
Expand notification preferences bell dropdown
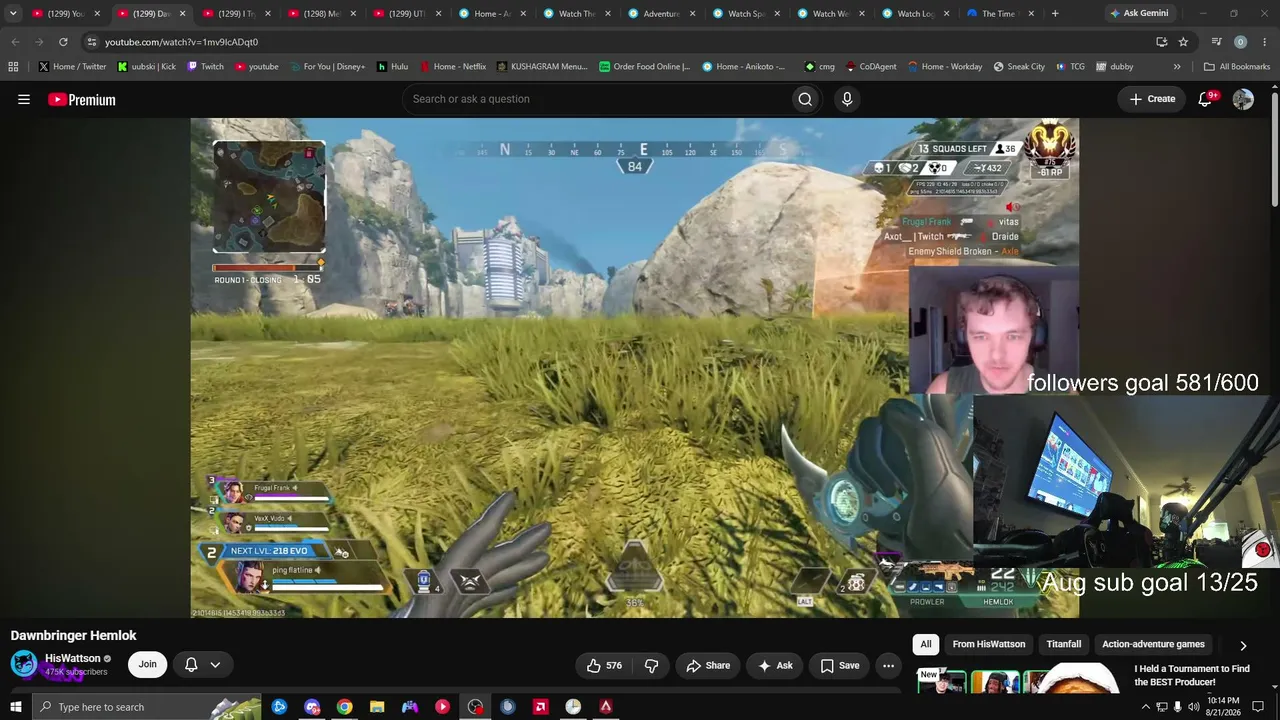pos(202,665)
